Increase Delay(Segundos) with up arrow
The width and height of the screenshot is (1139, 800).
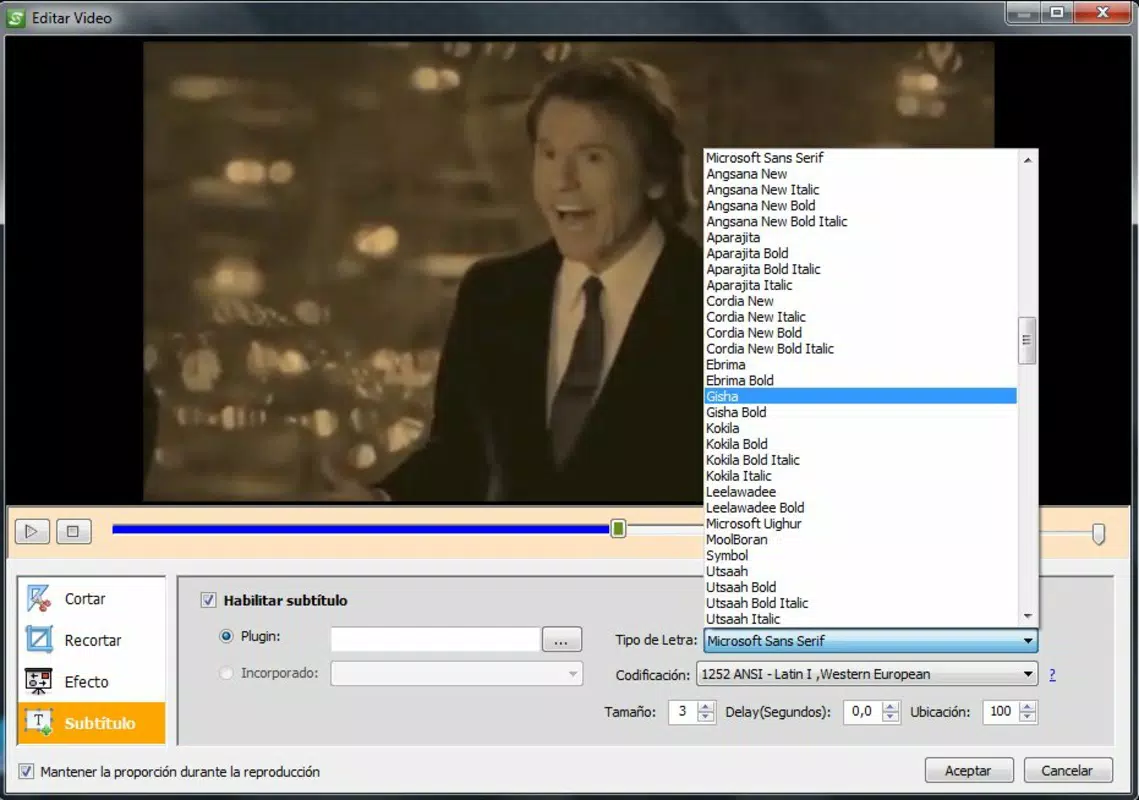point(891,706)
